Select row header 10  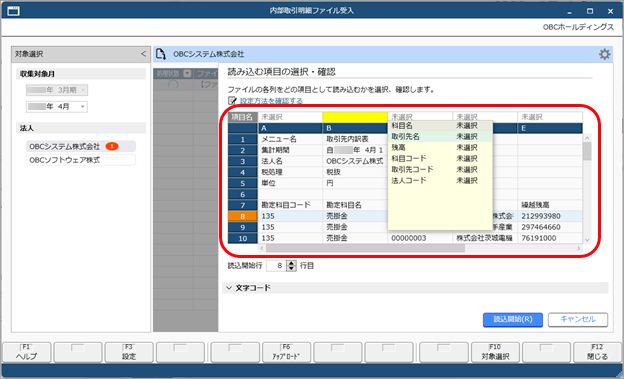[x=243, y=238]
